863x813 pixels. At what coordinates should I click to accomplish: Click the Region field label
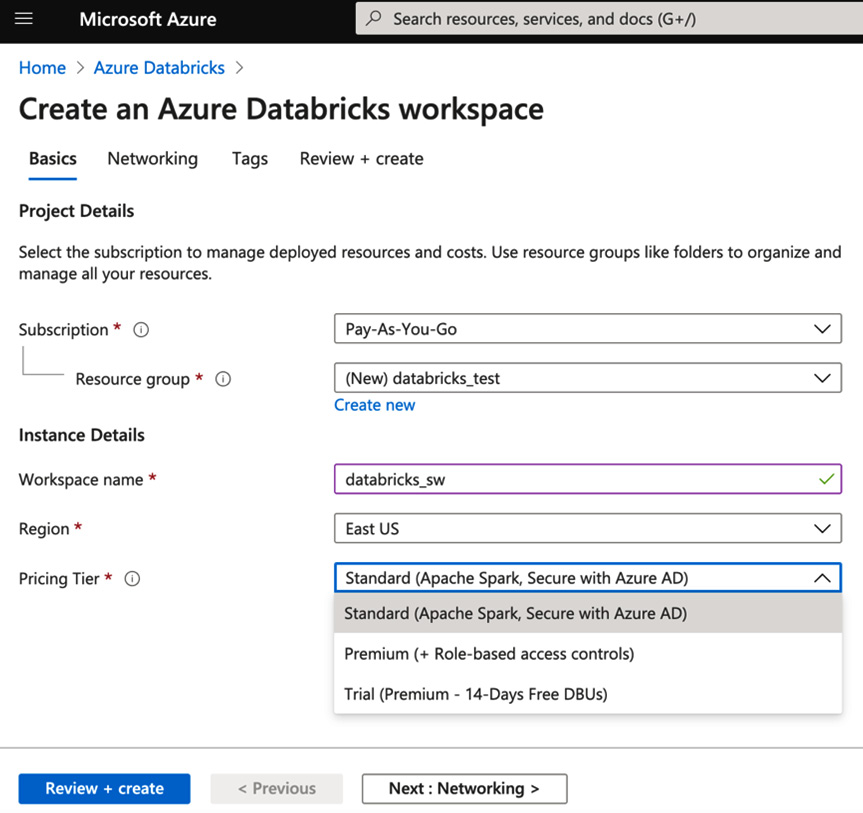pos(44,528)
